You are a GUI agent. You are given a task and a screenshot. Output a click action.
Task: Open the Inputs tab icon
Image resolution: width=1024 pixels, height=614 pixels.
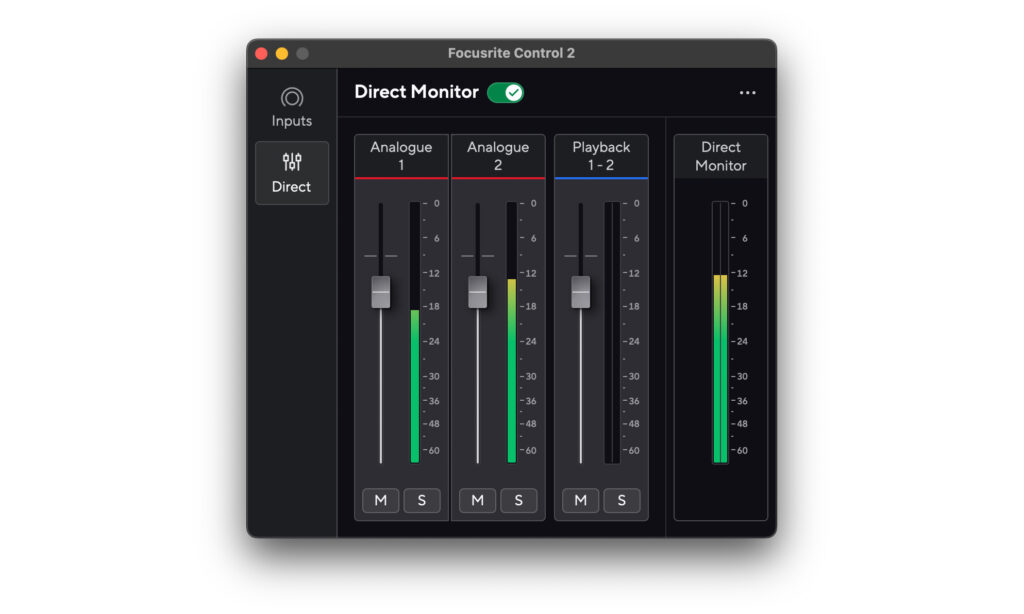click(x=291, y=98)
